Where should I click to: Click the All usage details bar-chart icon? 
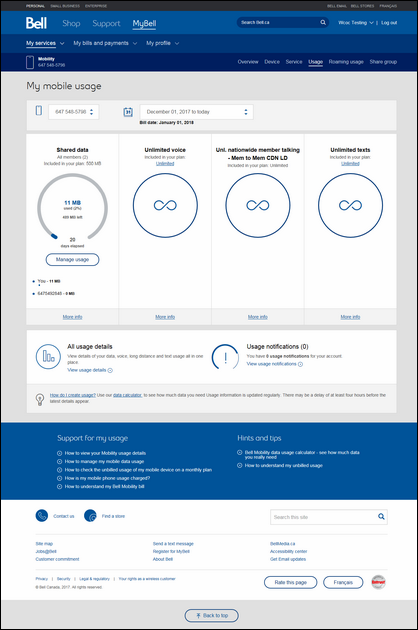click(48, 356)
